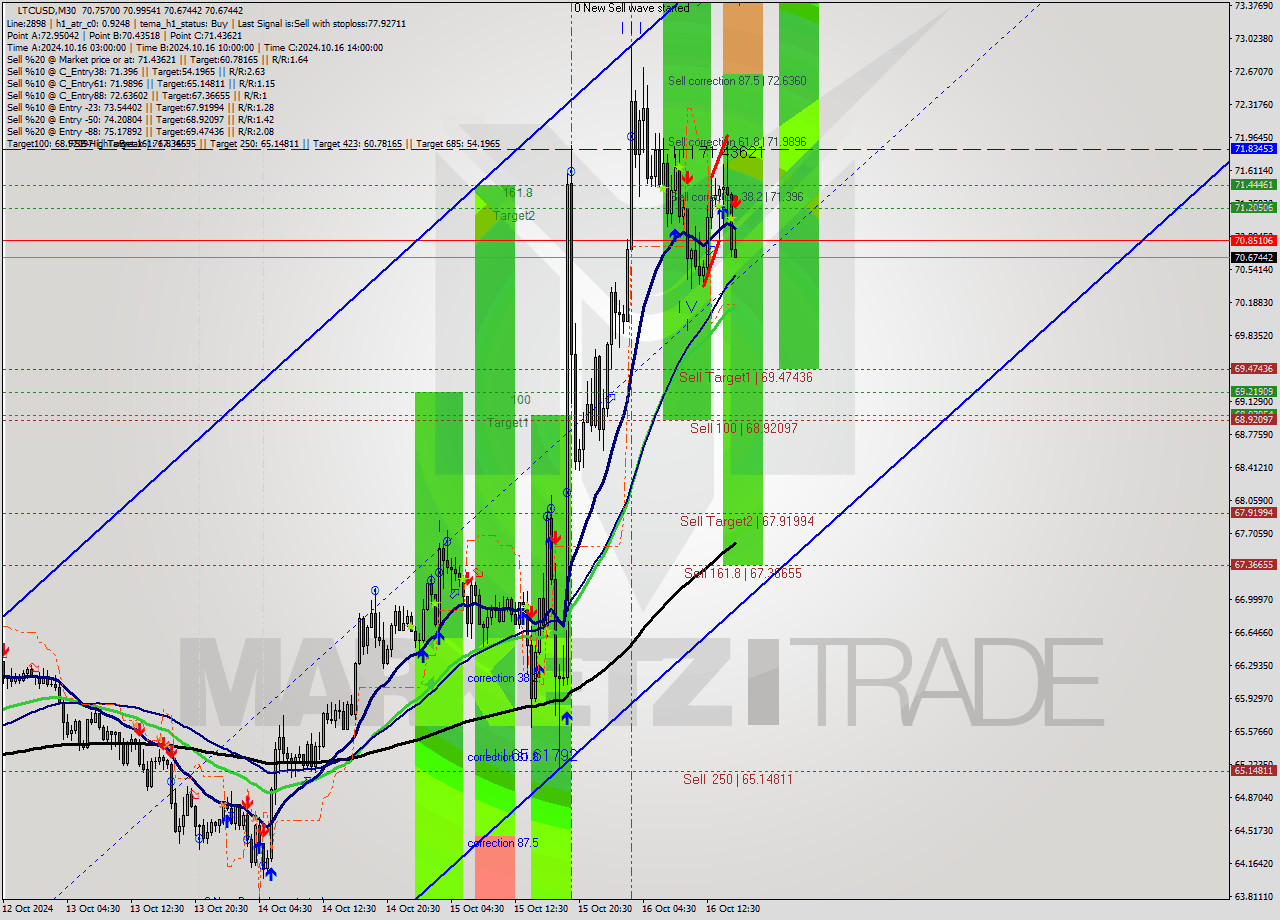
Task: Click the '14 Oct 12:30' time label
Action: point(347,909)
